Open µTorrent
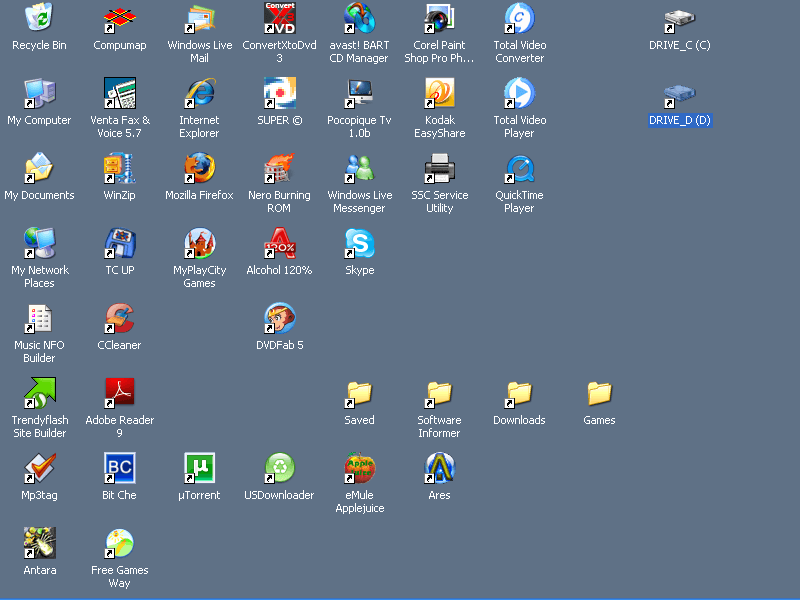Viewport: 800px width, 600px height. pyautogui.click(x=198, y=466)
